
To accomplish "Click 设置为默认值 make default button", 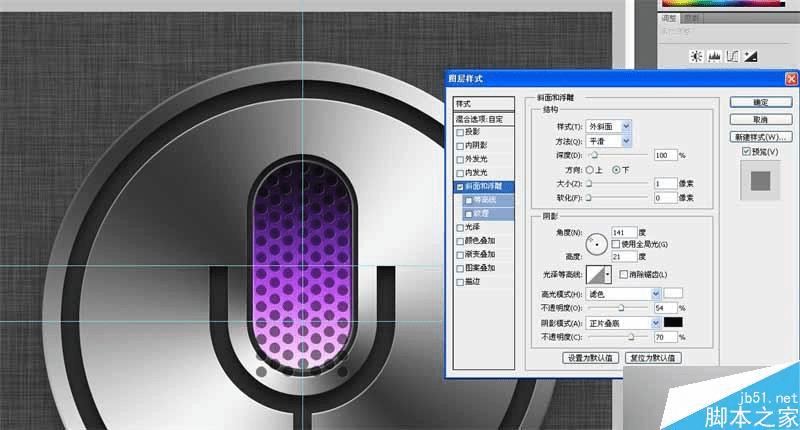I will click(x=590, y=358).
